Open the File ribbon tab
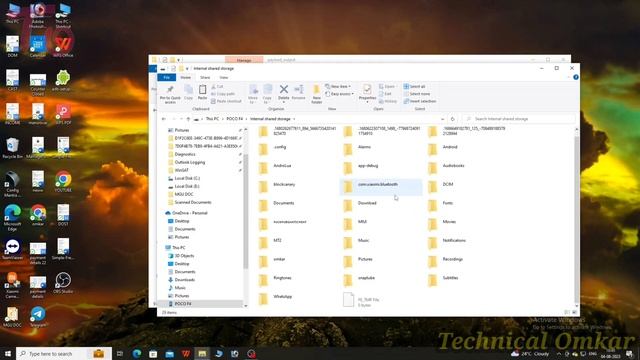Screen dimensions: 640x360 click(x=167, y=77)
